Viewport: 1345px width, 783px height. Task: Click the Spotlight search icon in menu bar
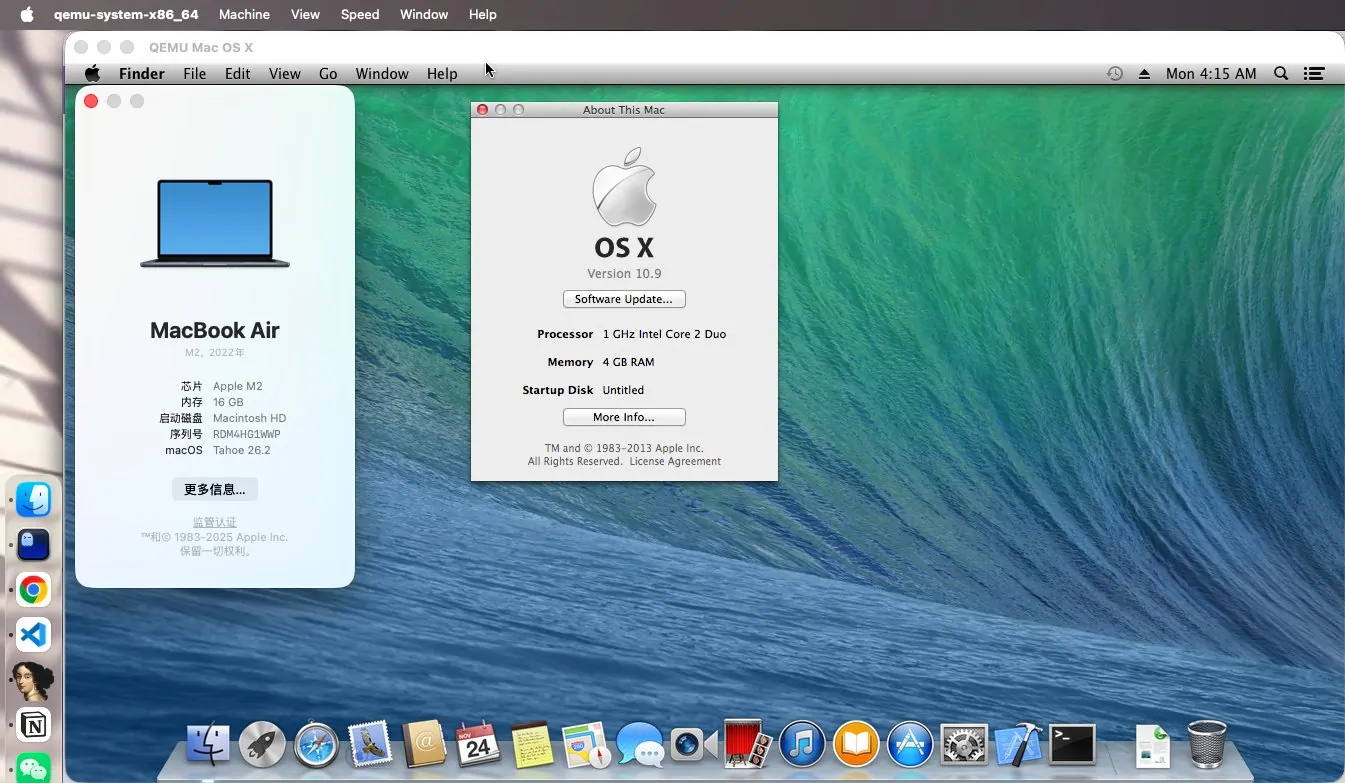pos(1281,73)
